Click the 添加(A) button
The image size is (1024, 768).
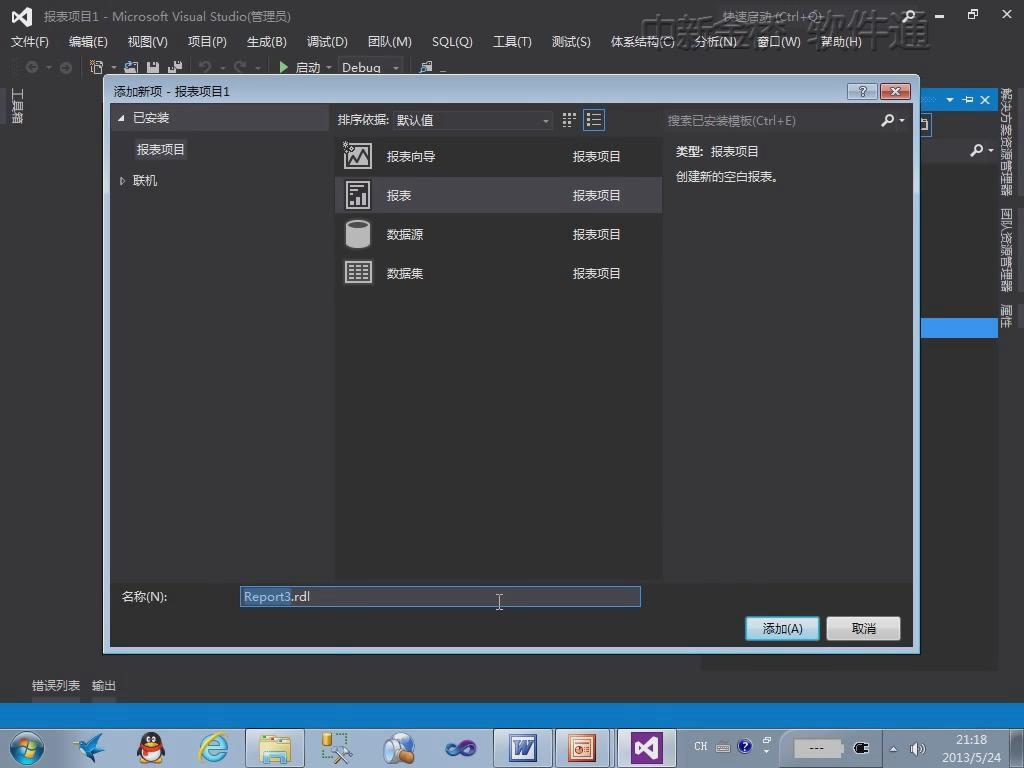click(x=782, y=628)
